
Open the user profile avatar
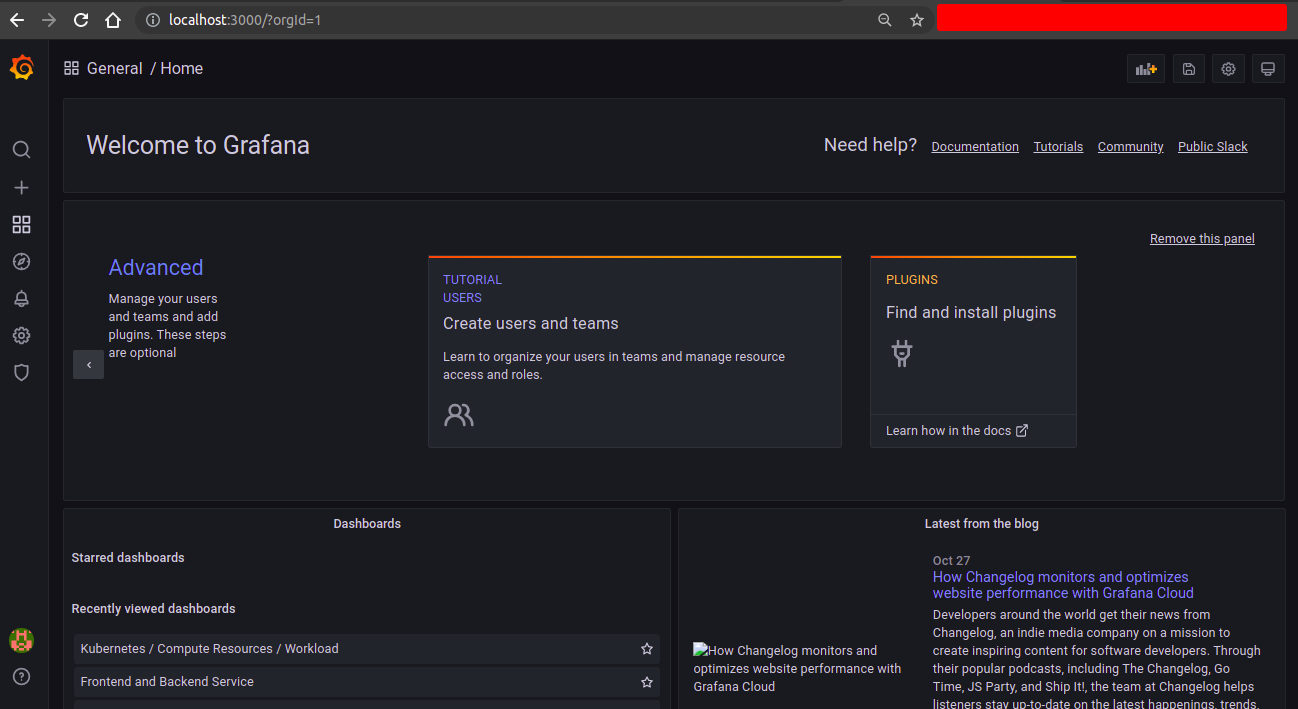pyautogui.click(x=21, y=640)
